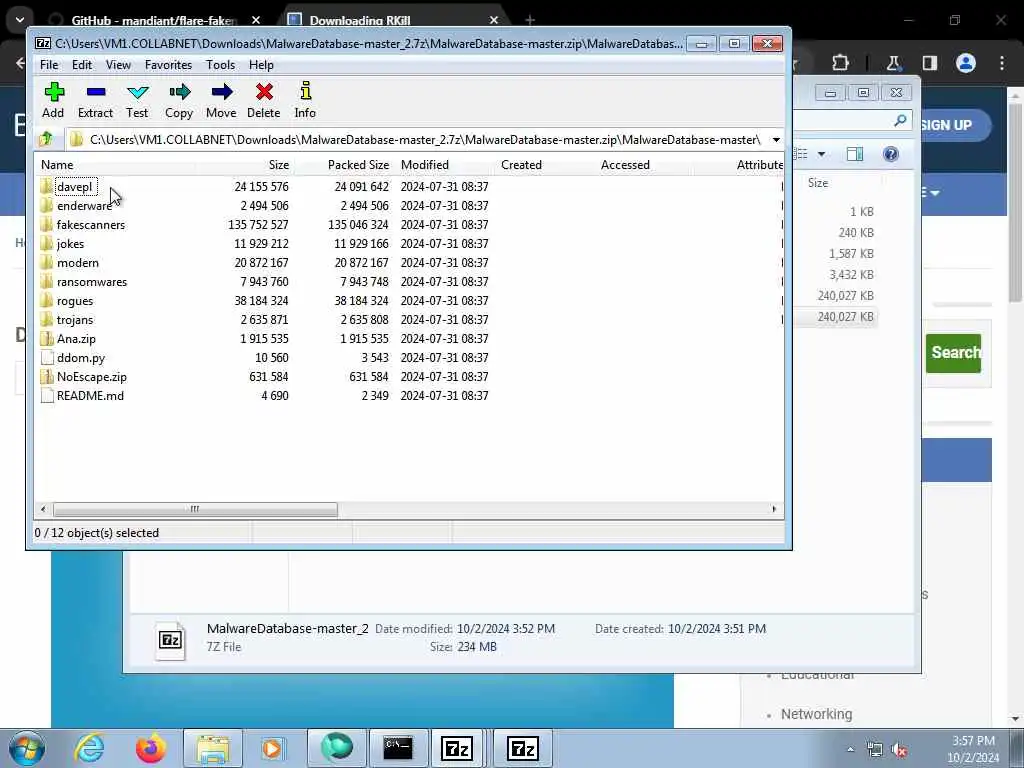Run the Test archive tool

click(x=137, y=92)
